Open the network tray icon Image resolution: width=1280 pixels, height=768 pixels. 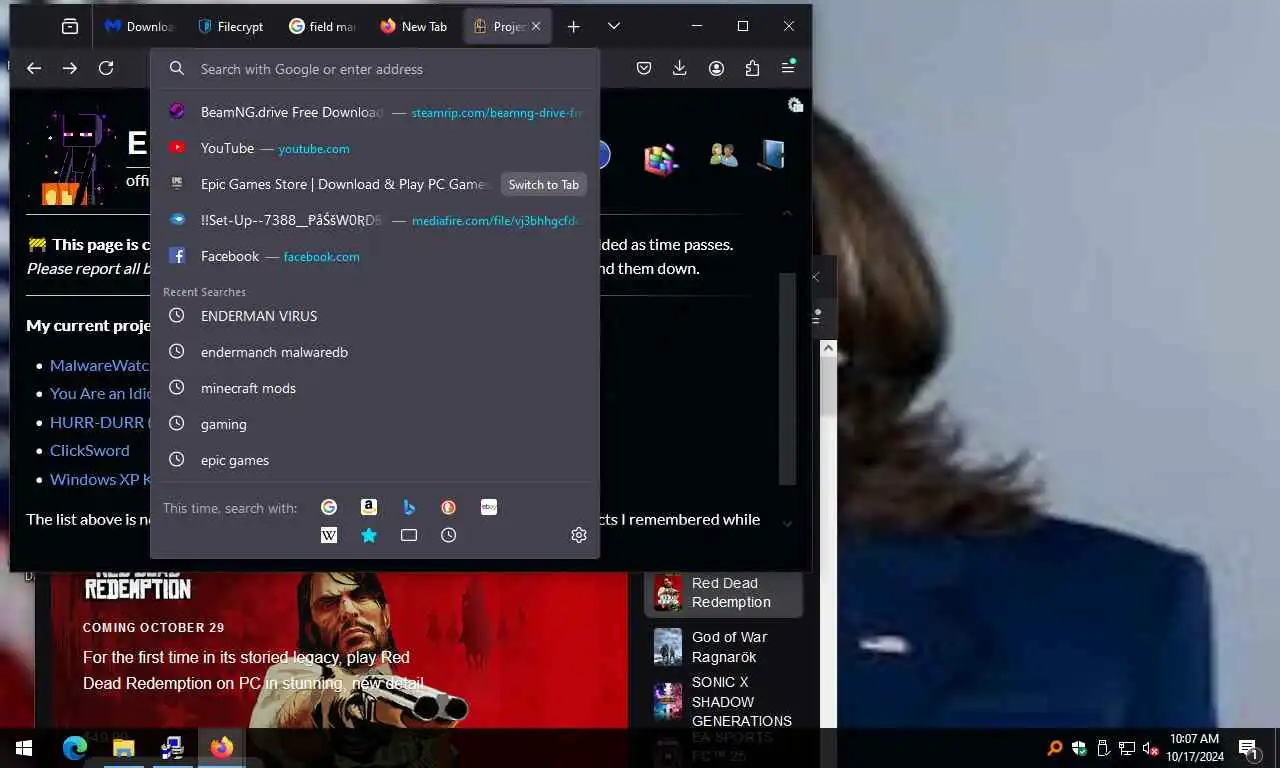(1127, 748)
